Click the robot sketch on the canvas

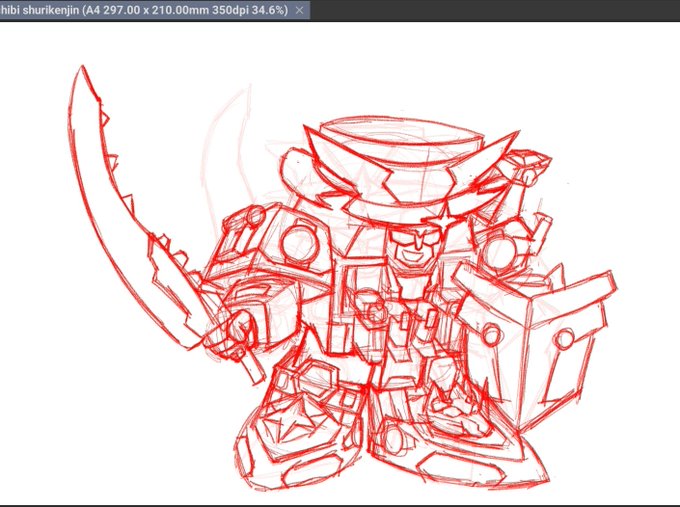point(343,280)
